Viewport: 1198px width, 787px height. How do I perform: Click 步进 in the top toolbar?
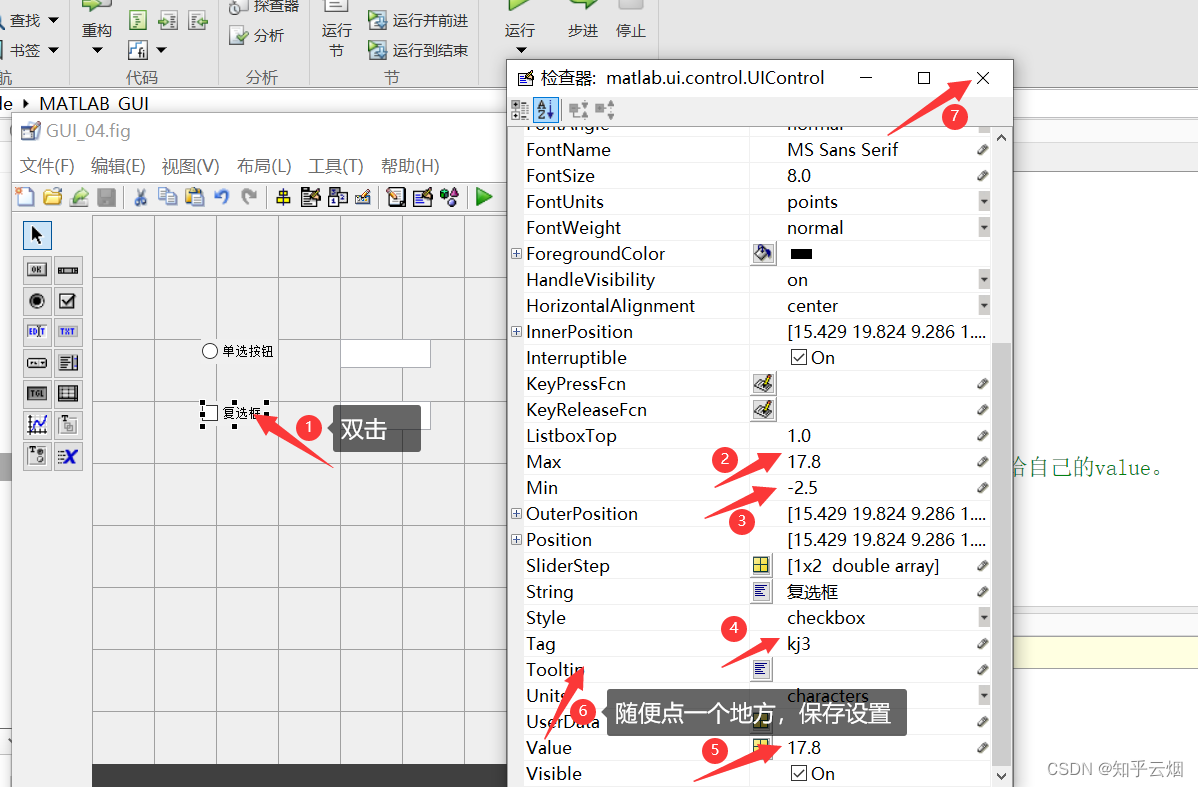click(583, 30)
